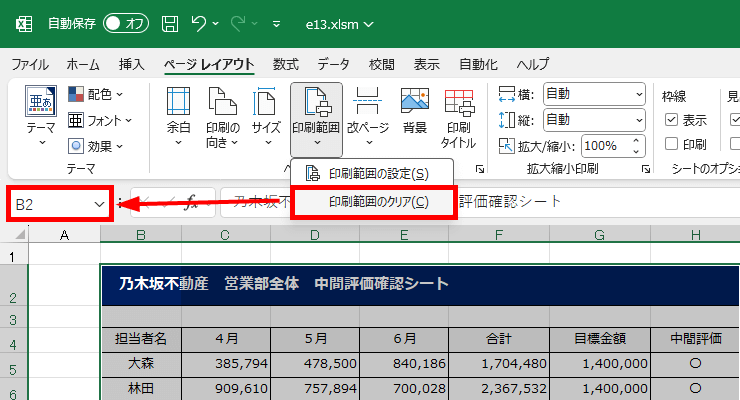
Task: Open the 横 width 自動 combo box
Action: [x=594, y=94]
